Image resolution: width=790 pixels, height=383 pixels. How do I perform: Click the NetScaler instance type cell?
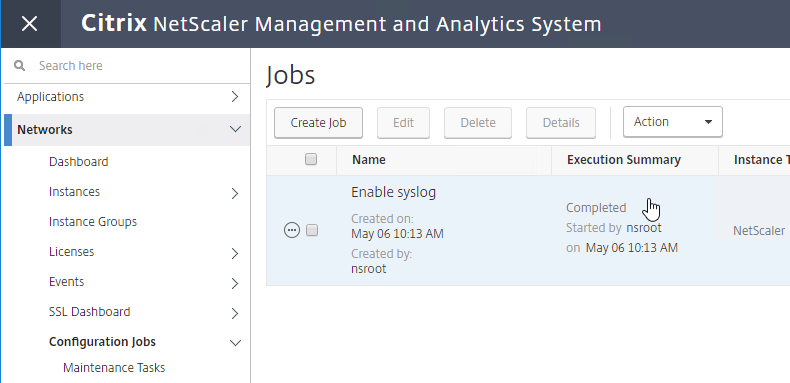point(759,231)
